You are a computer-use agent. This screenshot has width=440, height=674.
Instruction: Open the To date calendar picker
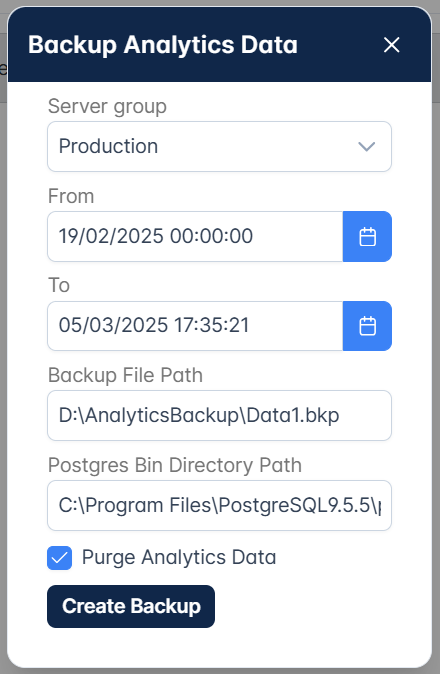click(x=367, y=326)
